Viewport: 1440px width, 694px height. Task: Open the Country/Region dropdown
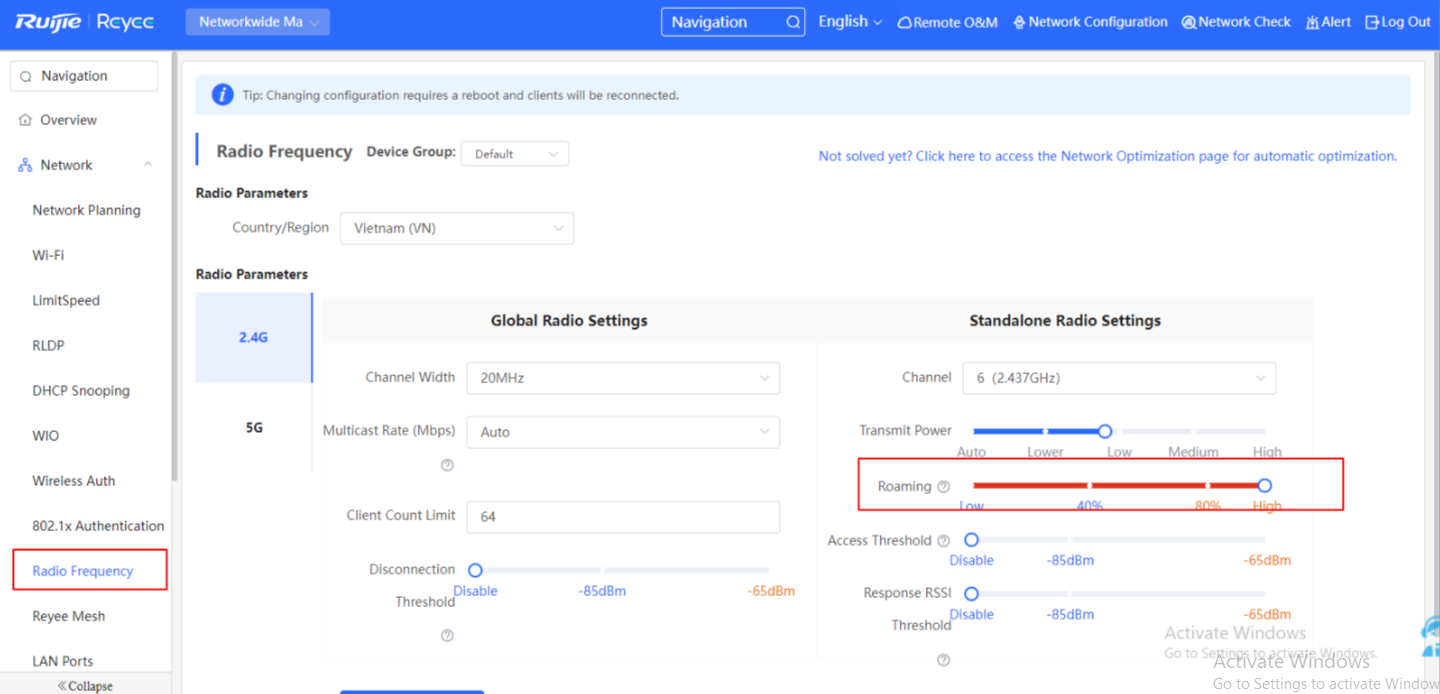click(x=457, y=228)
